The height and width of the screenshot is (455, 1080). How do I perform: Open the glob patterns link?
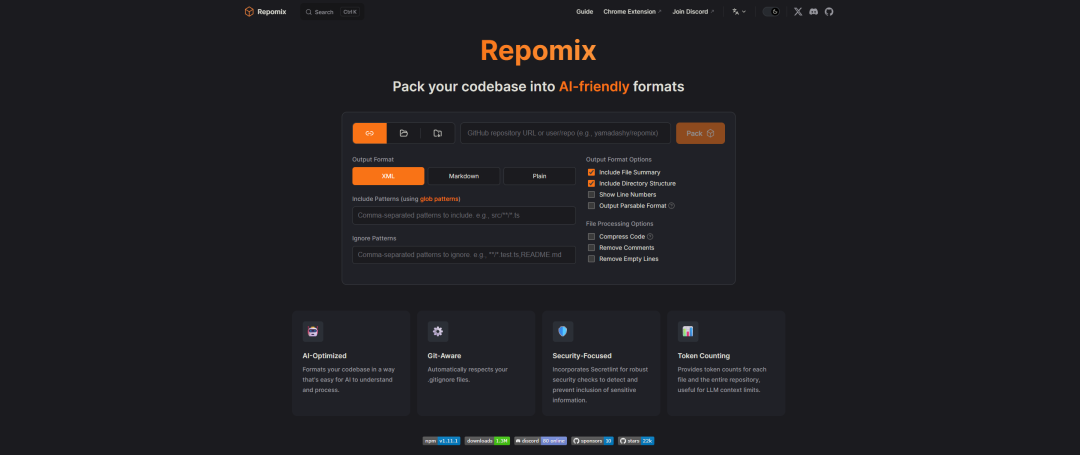pos(439,199)
